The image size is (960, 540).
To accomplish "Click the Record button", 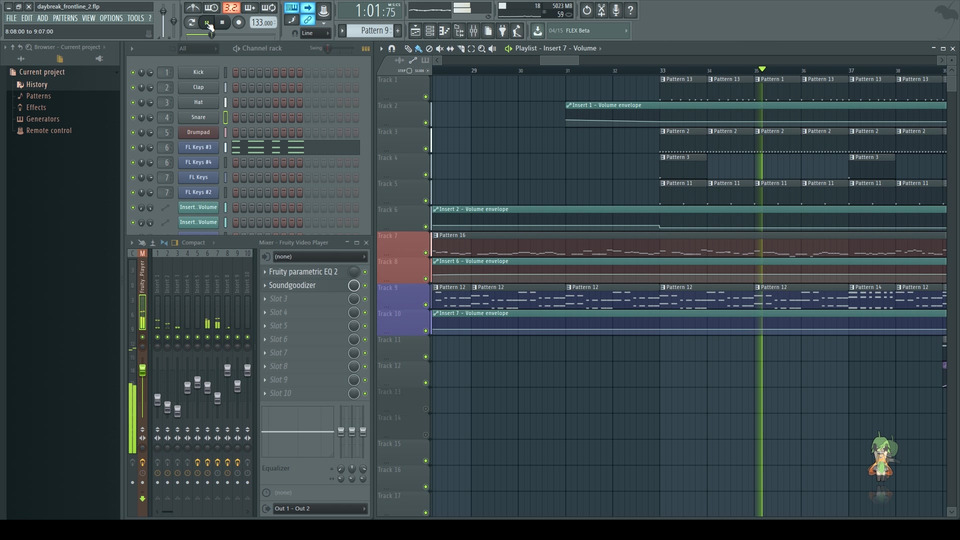I will 239,23.
